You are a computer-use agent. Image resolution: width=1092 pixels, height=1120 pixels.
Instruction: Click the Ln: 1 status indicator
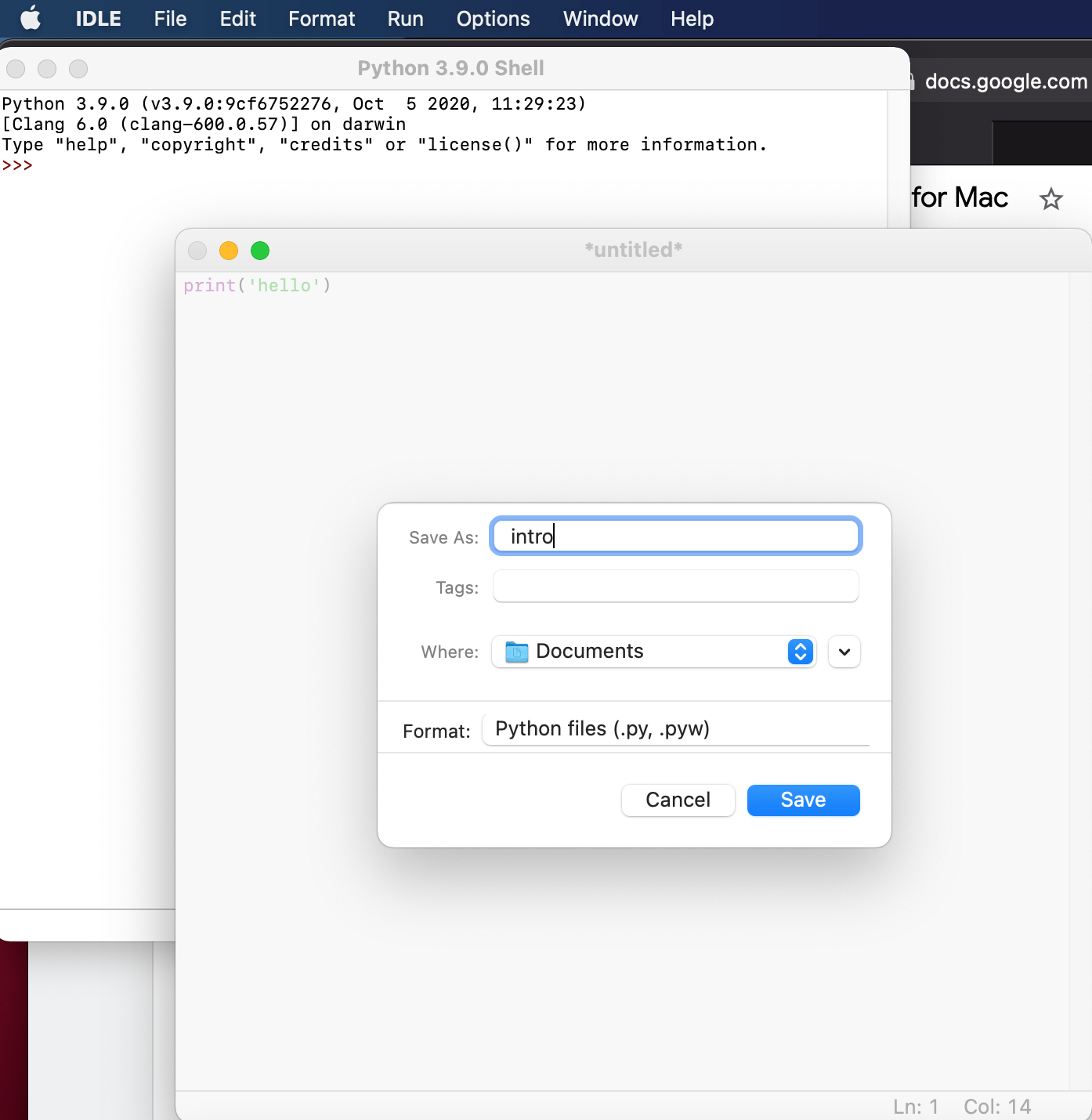tap(916, 1107)
